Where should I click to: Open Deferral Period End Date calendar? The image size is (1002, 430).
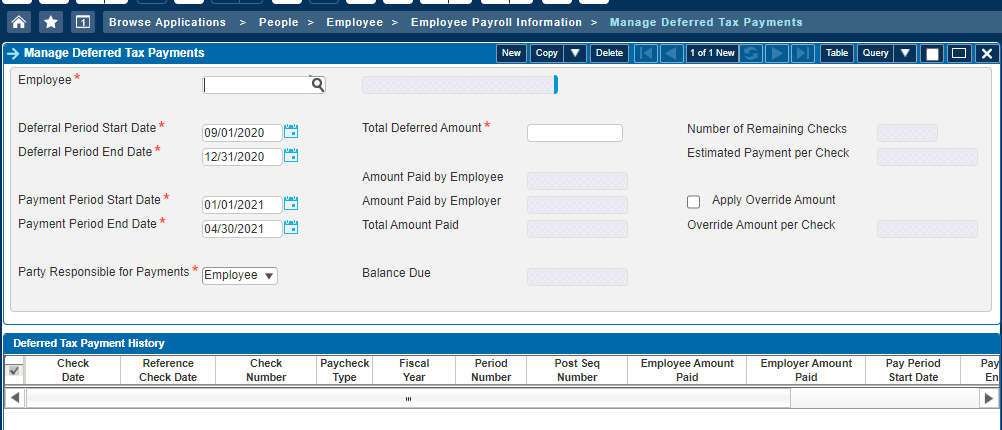[x=291, y=155]
